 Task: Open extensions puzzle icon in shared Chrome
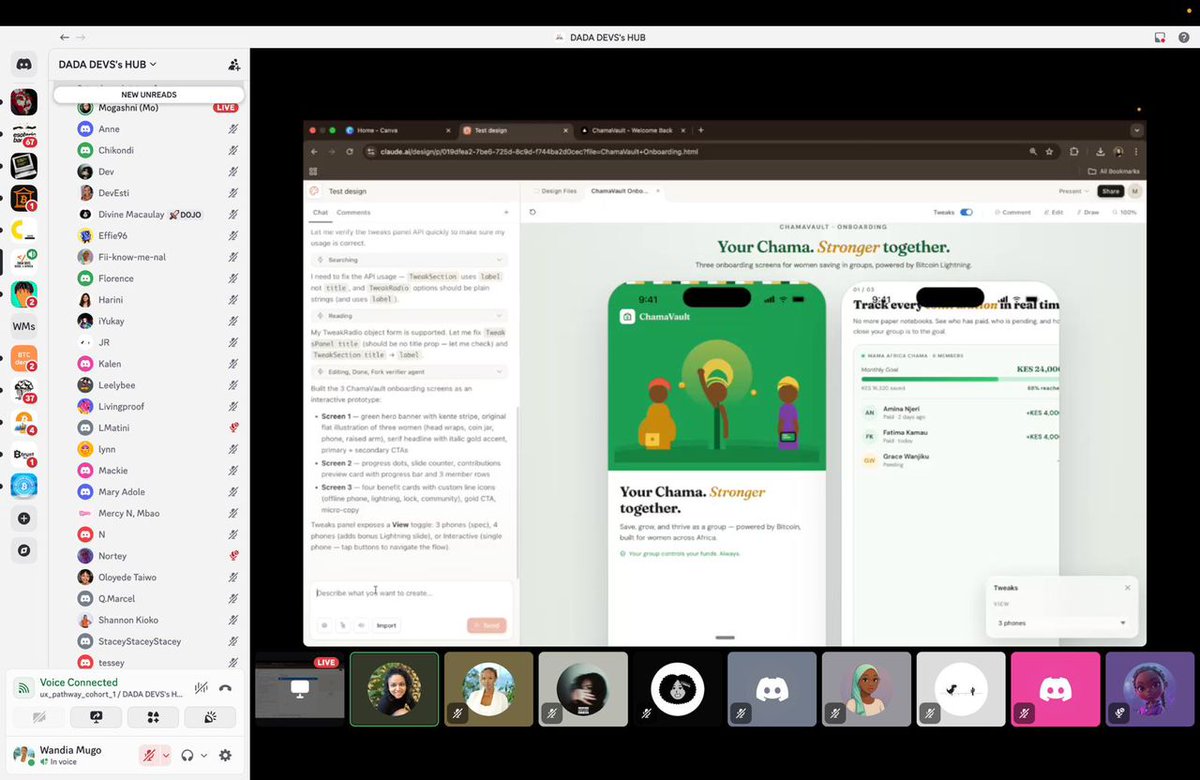coord(1075,152)
